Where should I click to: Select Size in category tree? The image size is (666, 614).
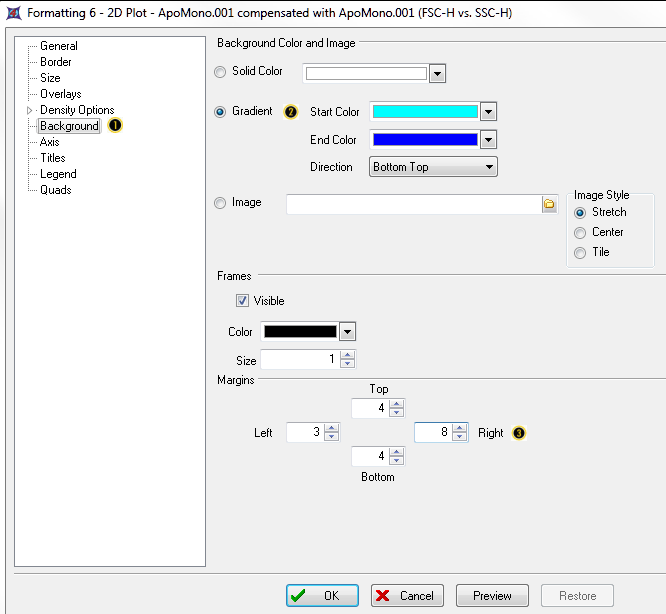tap(50, 78)
